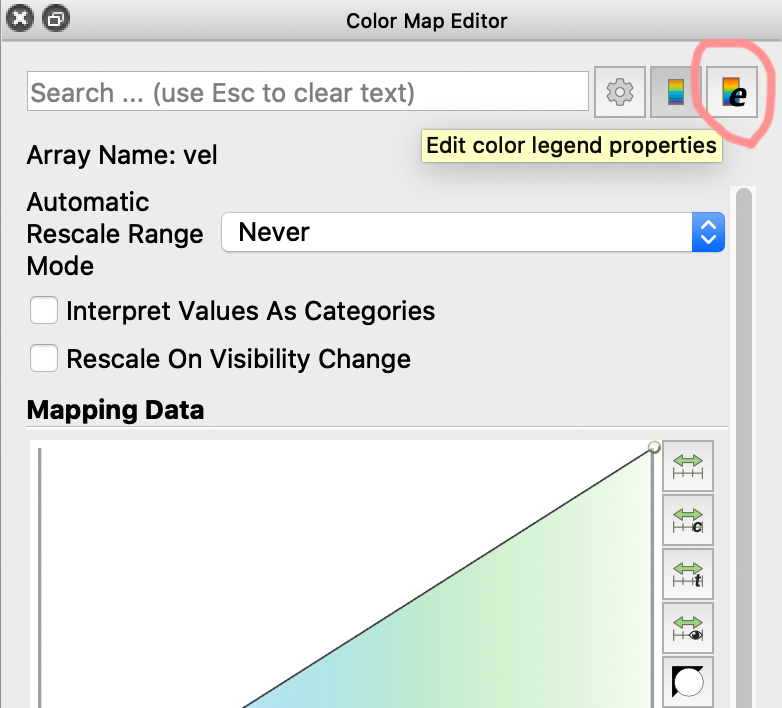
Task: Click the Mapping Data section header
Action: (115, 410)
